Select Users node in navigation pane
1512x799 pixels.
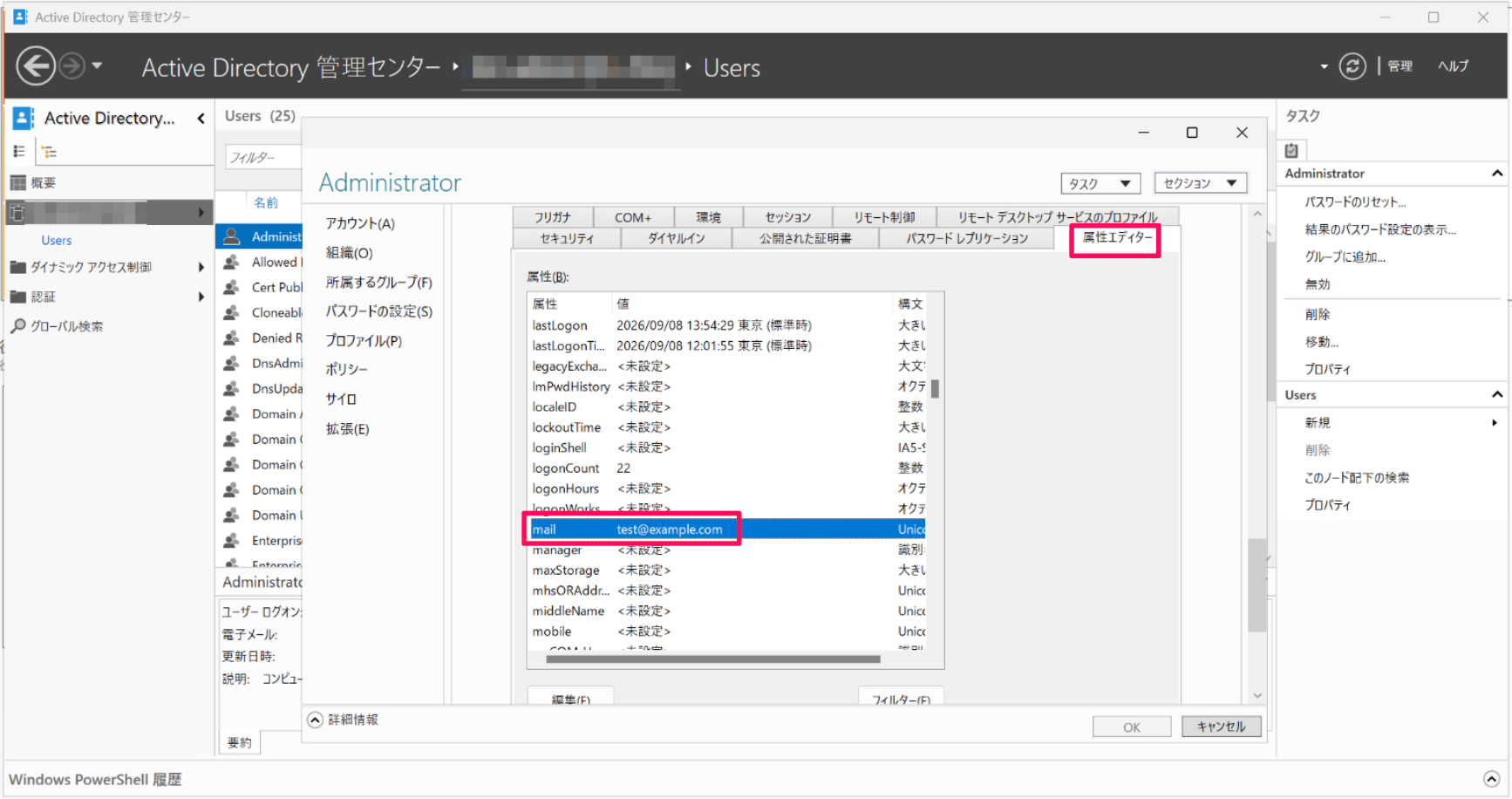[x=57, y=241]
